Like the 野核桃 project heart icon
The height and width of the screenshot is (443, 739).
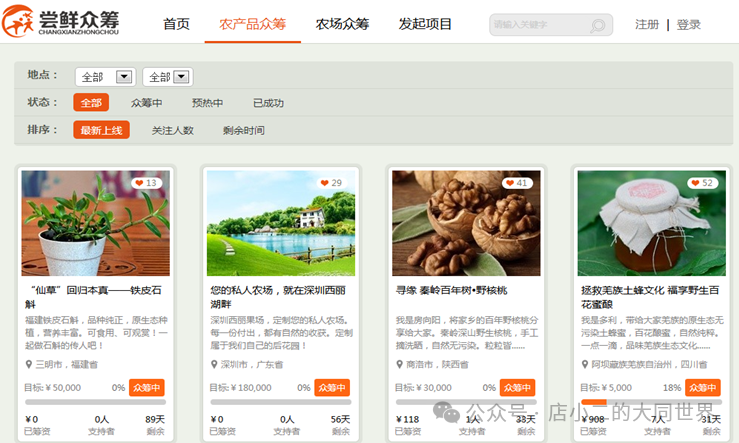pos(509,183)
